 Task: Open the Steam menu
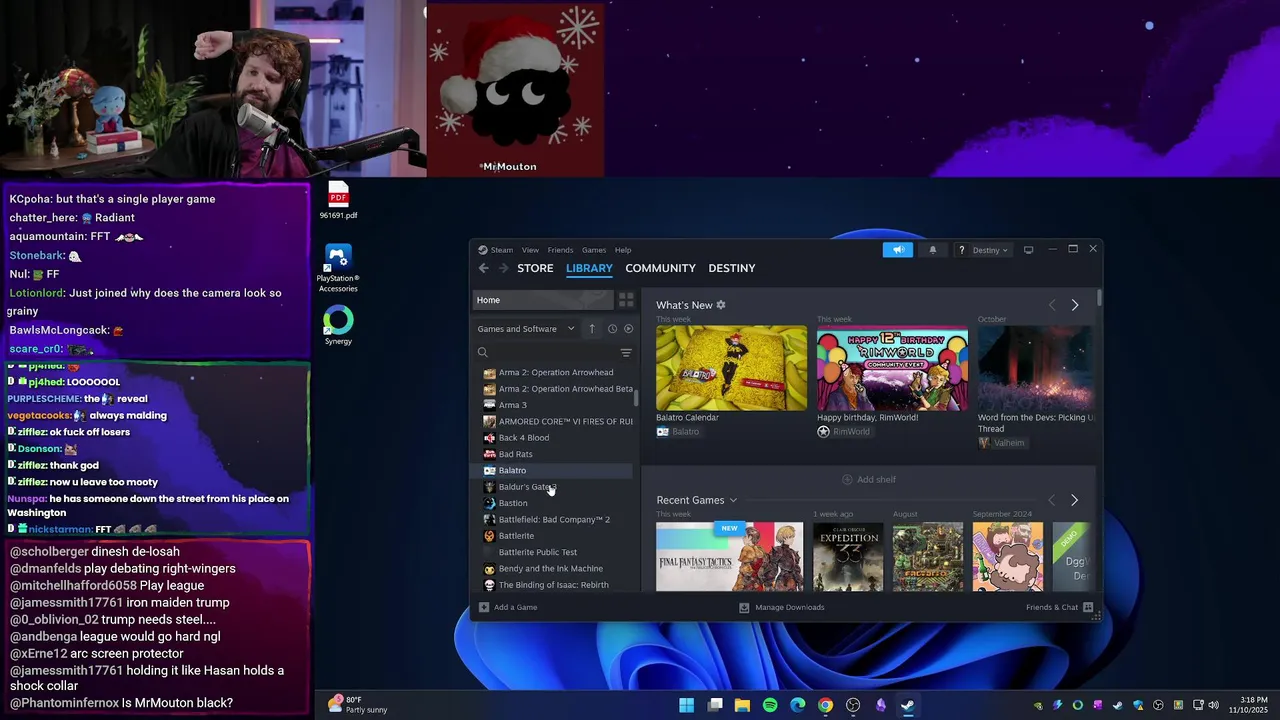click(x=502, y=250)
